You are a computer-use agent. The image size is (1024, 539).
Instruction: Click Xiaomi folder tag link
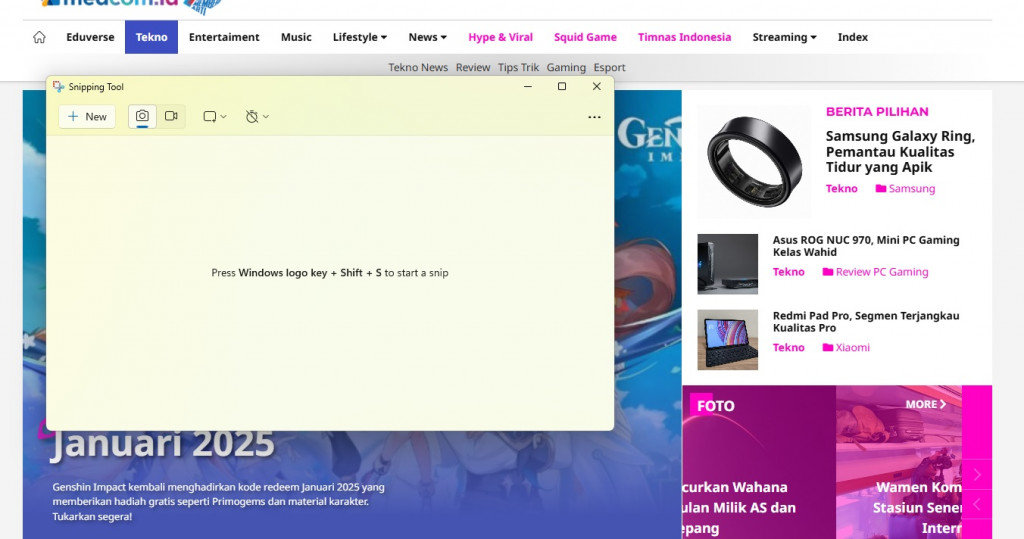[x=846, y=348]
